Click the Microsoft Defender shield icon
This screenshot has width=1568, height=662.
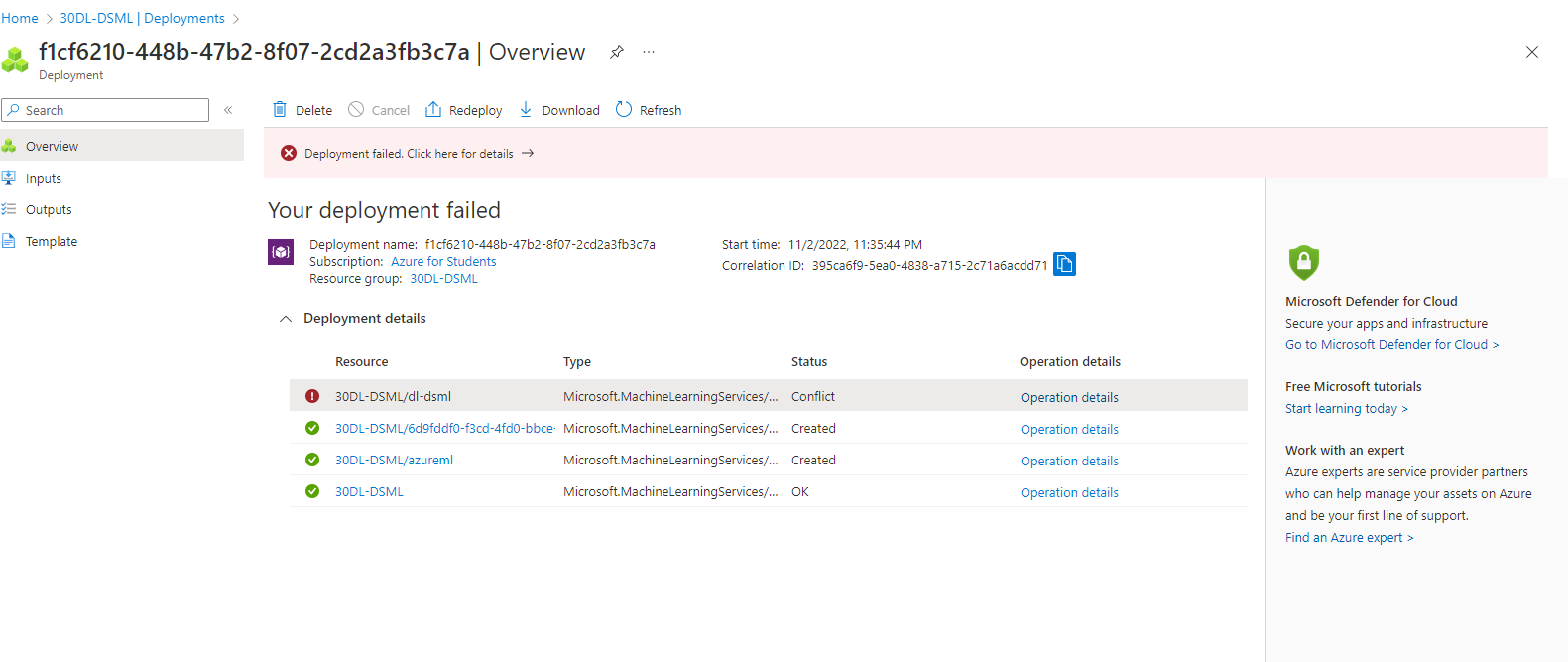pyautogui.click(x=1303, y=263)
